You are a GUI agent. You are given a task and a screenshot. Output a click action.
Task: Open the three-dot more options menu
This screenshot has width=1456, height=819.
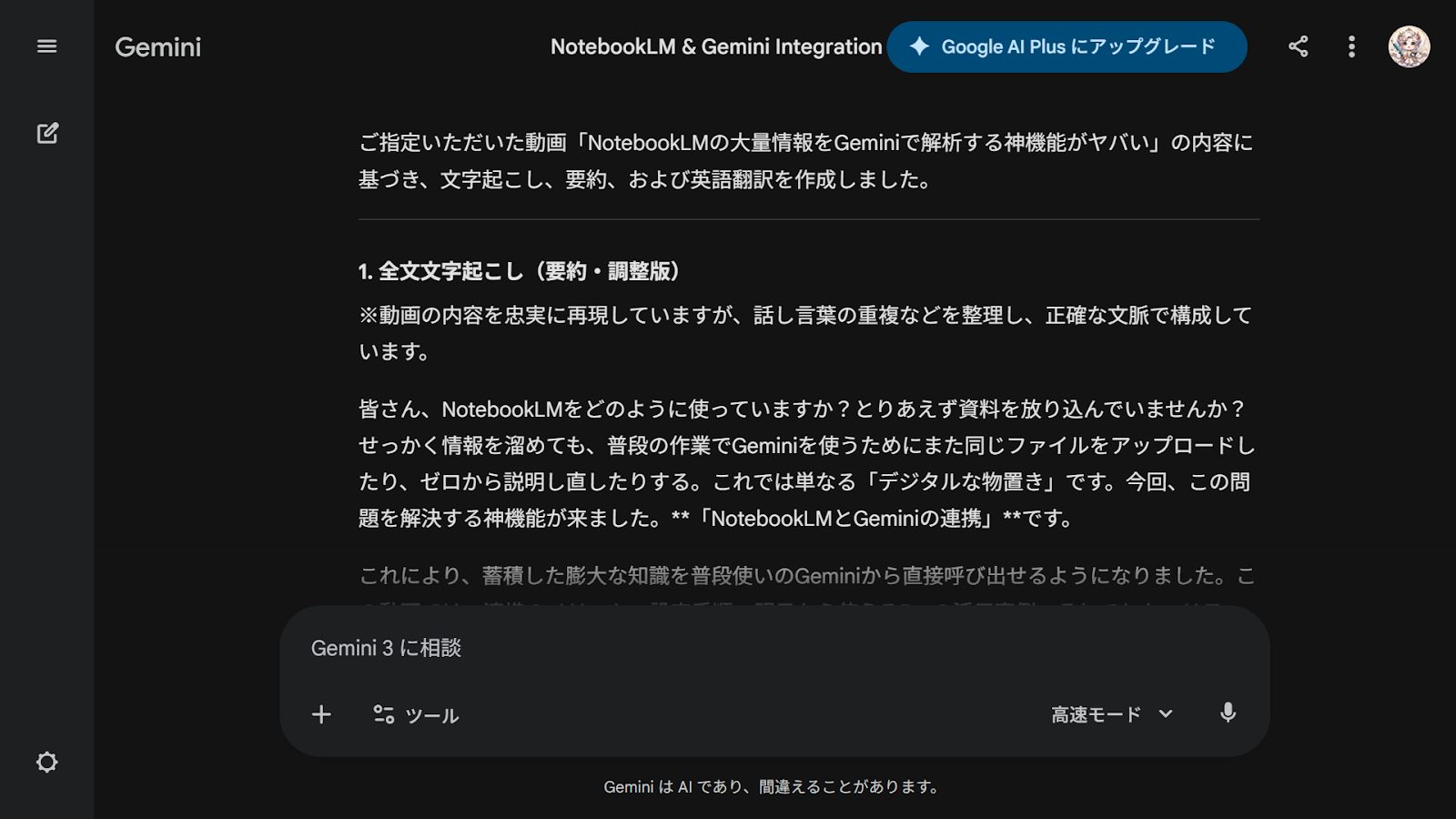pos(1351,46)
